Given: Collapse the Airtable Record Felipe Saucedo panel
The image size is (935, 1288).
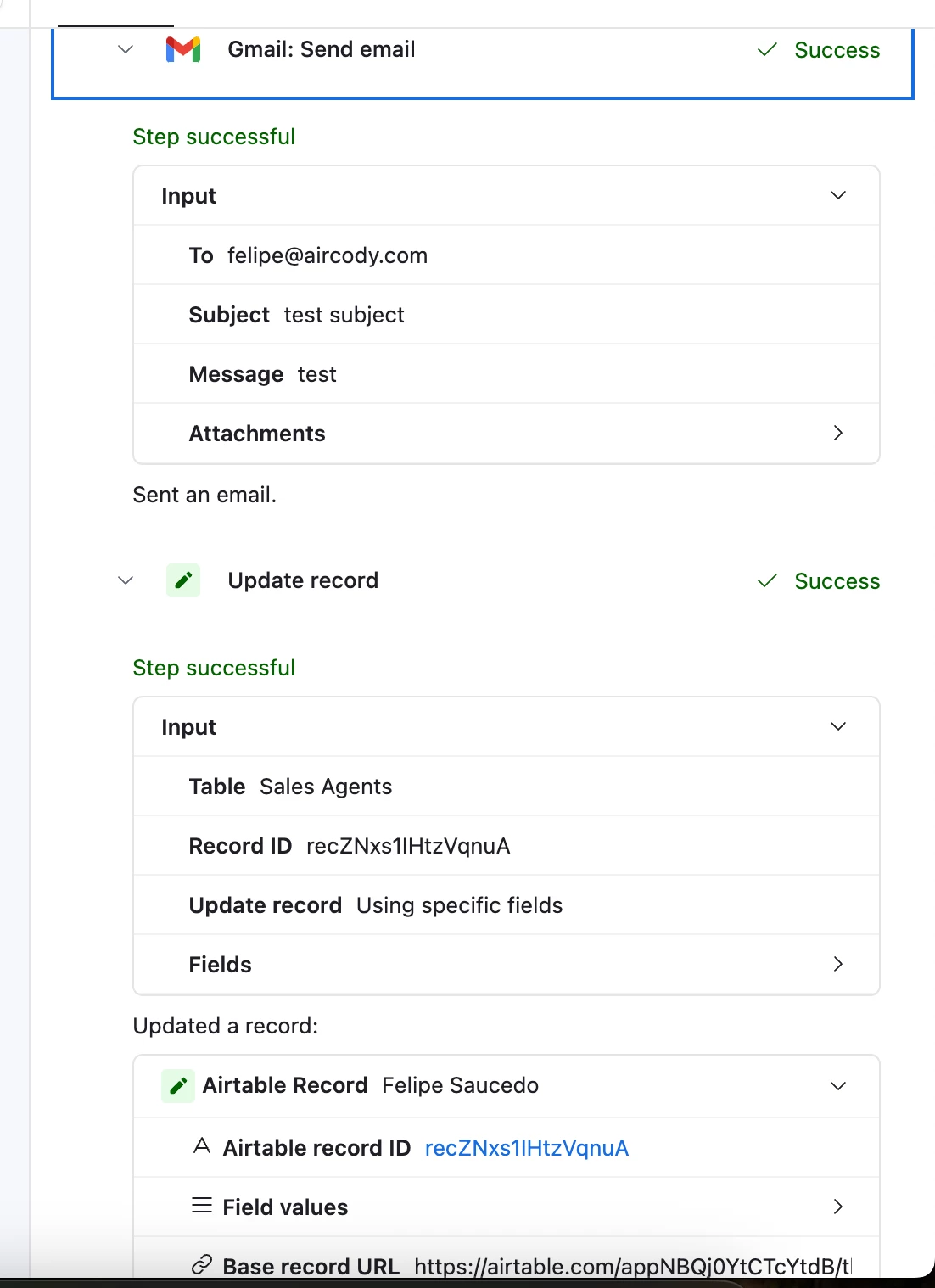Looking at the screenshot, I should click(838, 1087).
